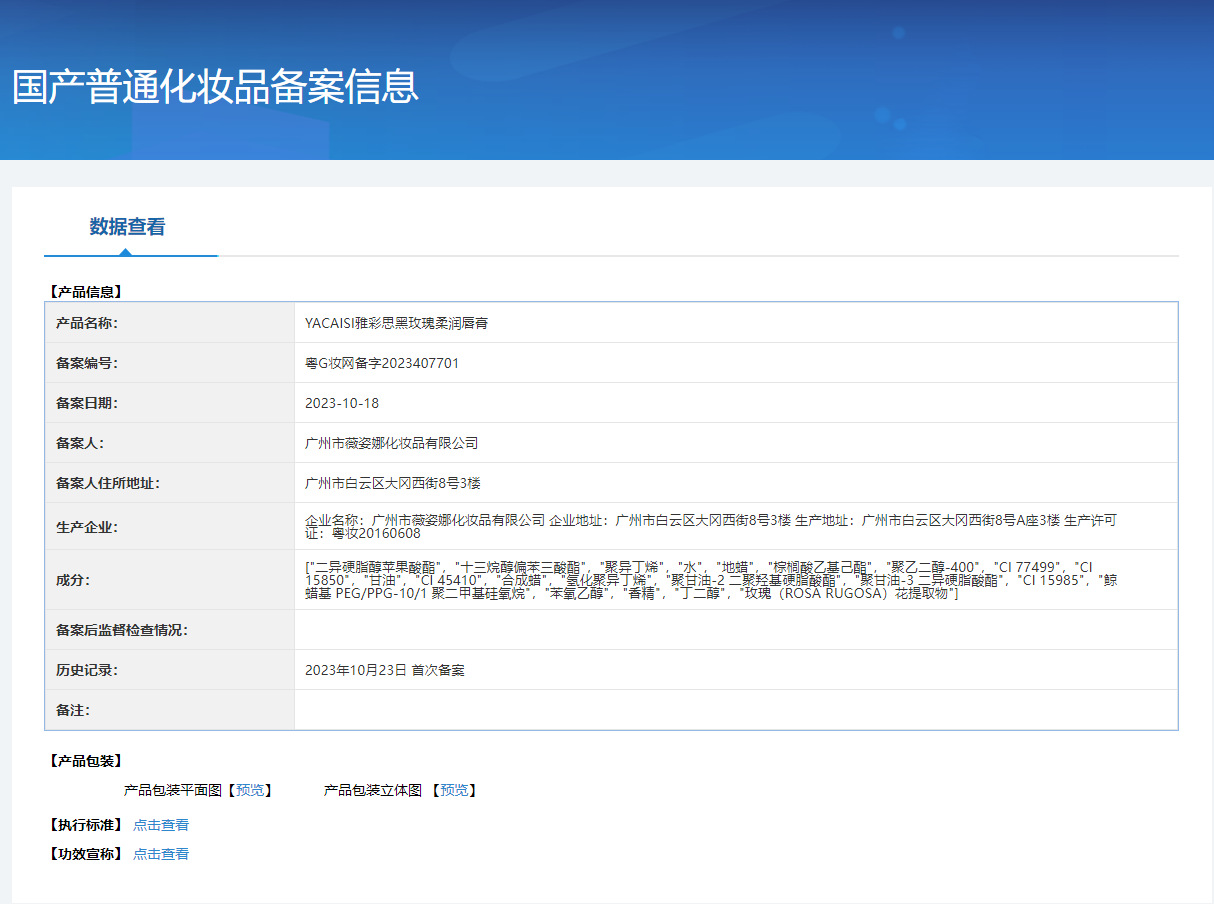Open 功效宣称 点击查看 link
The height and width of the screenshot is (904, 1214).
click(x=161, y=854)
